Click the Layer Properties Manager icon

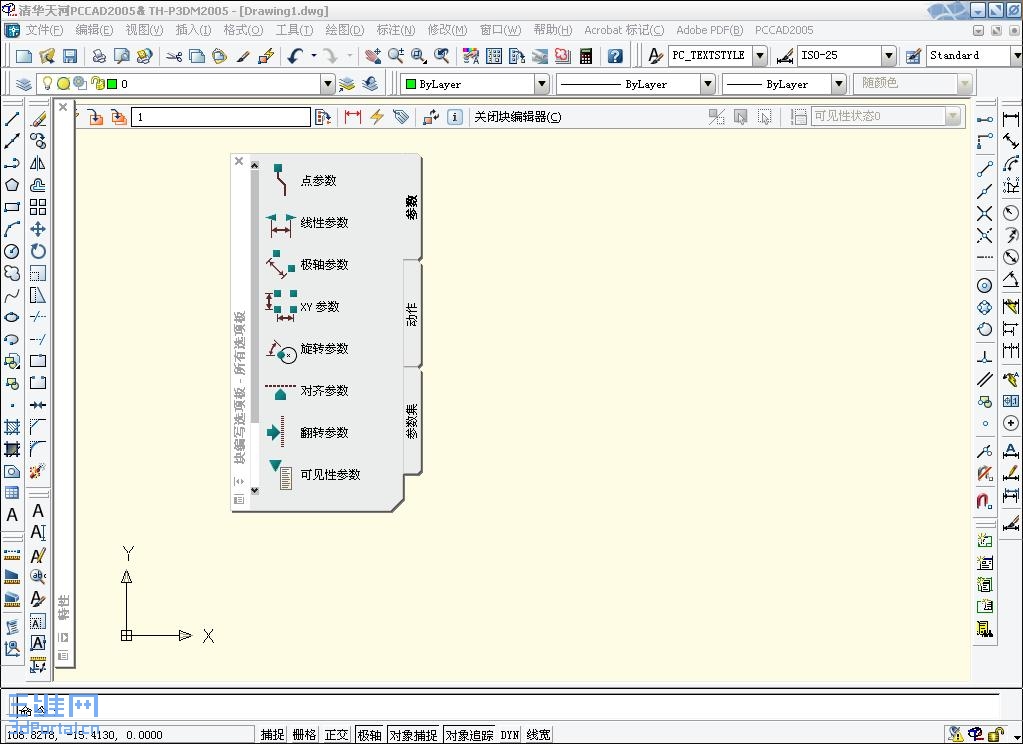(23, 84)
